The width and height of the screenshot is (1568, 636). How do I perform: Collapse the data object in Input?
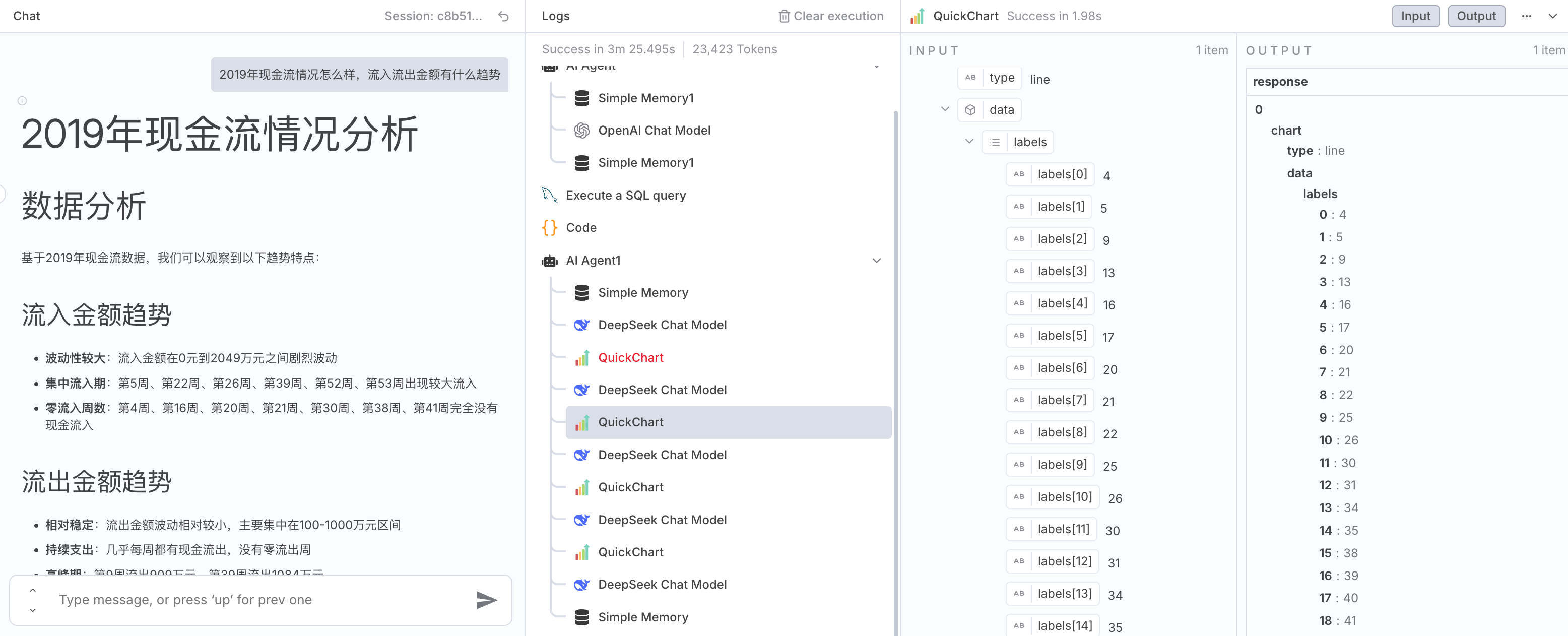(945, 109)
